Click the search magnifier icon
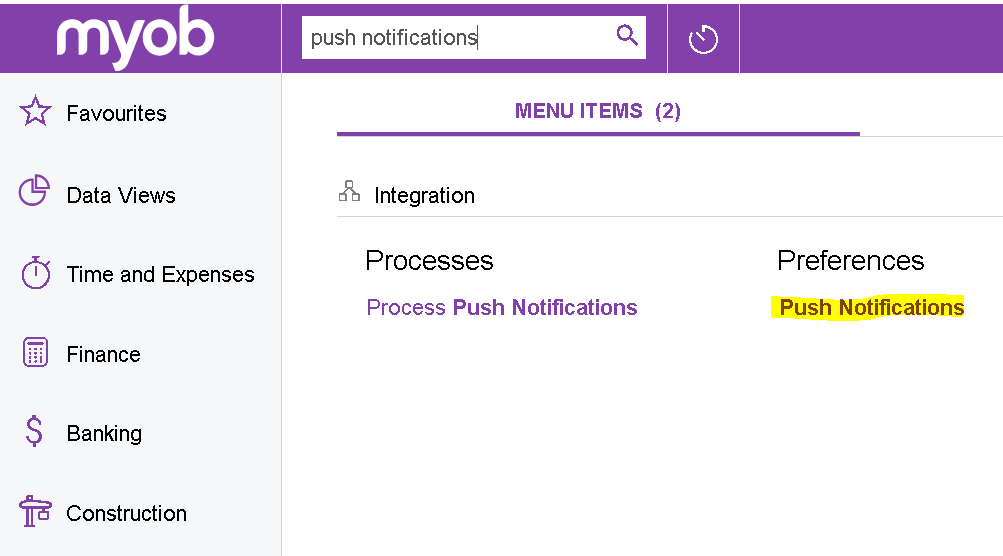 [627, 37]
